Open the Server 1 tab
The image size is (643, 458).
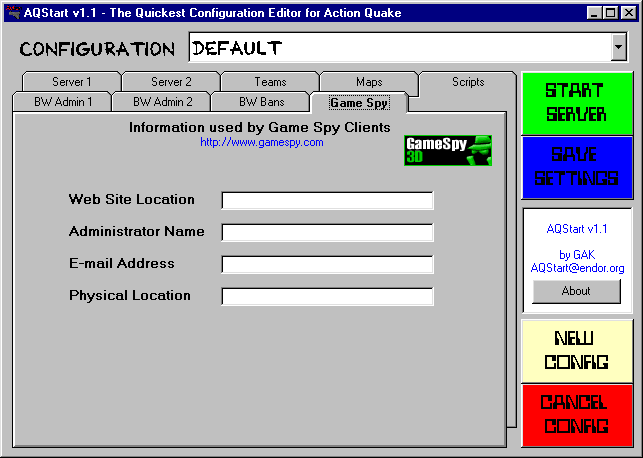(x=72, y=82)
